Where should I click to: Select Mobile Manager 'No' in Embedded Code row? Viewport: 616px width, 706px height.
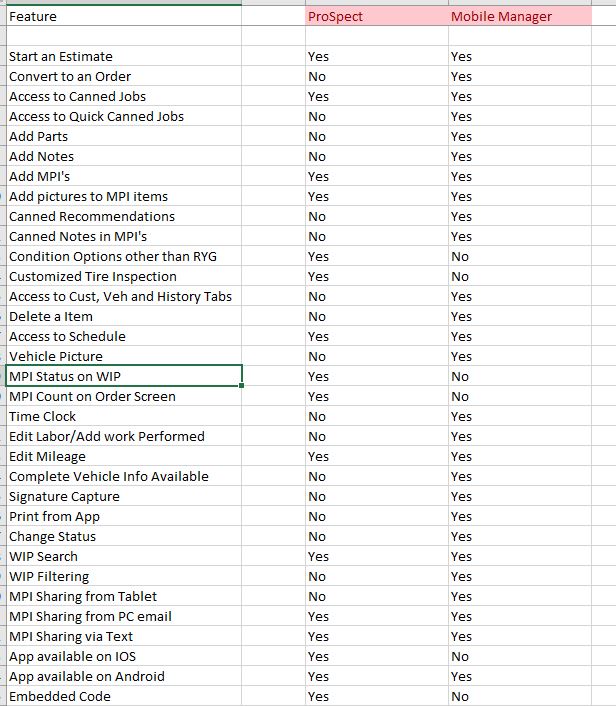pos(520,696)
